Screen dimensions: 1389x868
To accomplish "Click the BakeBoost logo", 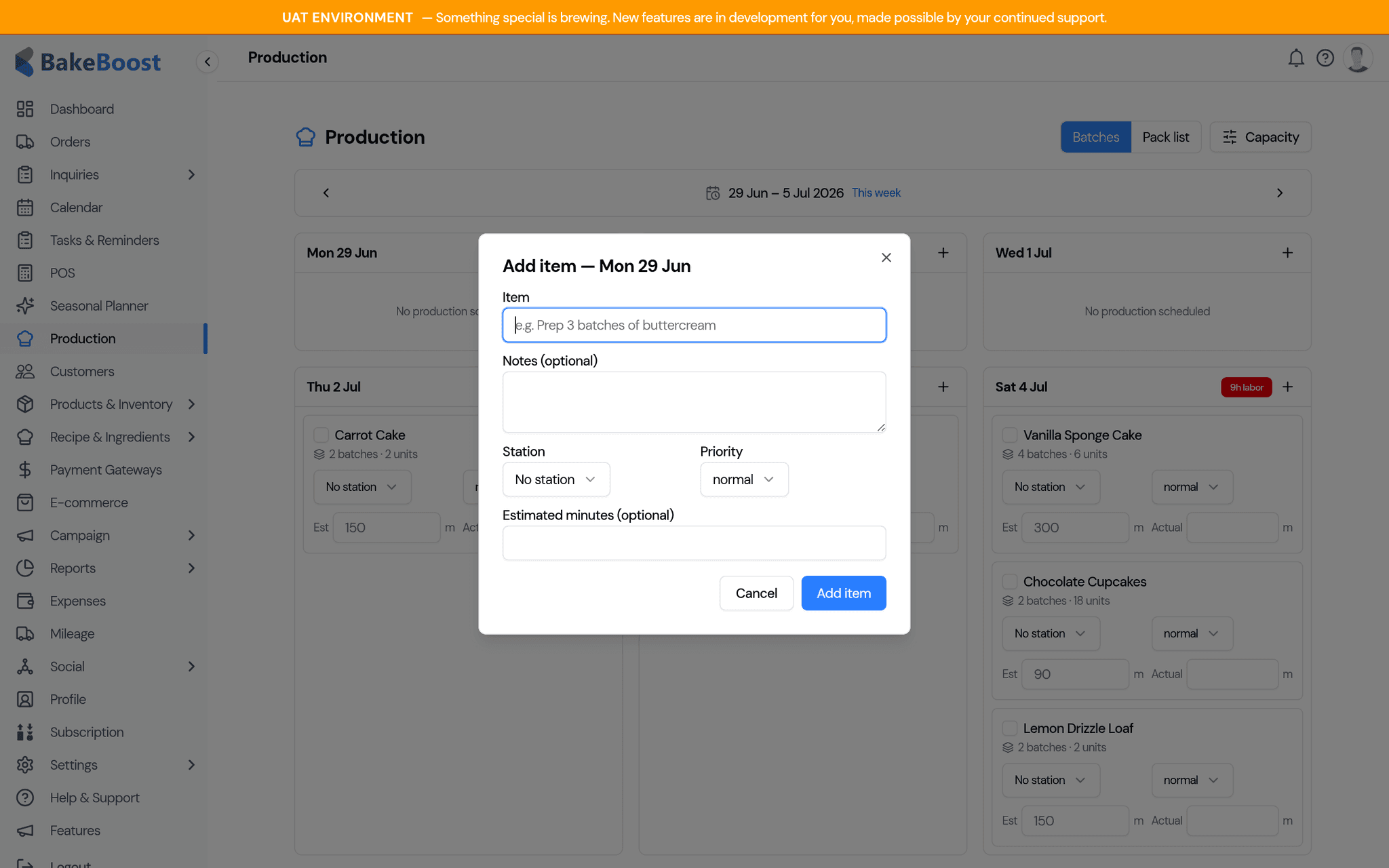I will point(88,62).
